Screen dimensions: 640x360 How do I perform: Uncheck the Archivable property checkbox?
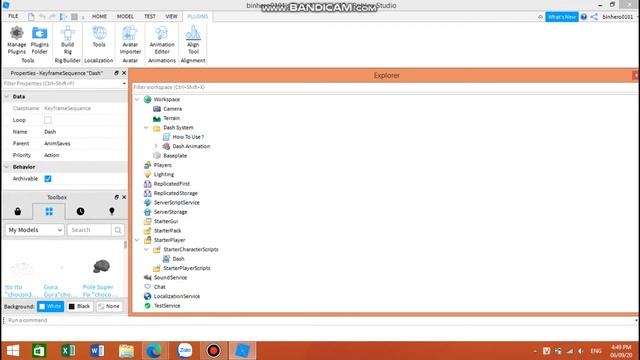coord(48,179)
